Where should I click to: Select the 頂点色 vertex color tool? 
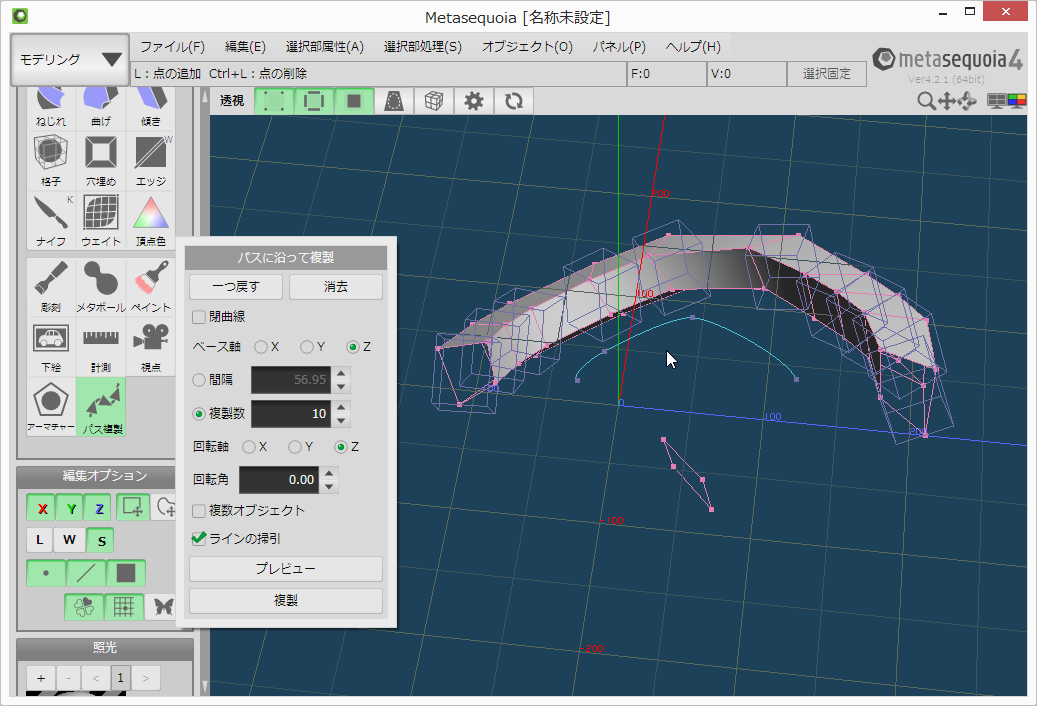(151, 221)
